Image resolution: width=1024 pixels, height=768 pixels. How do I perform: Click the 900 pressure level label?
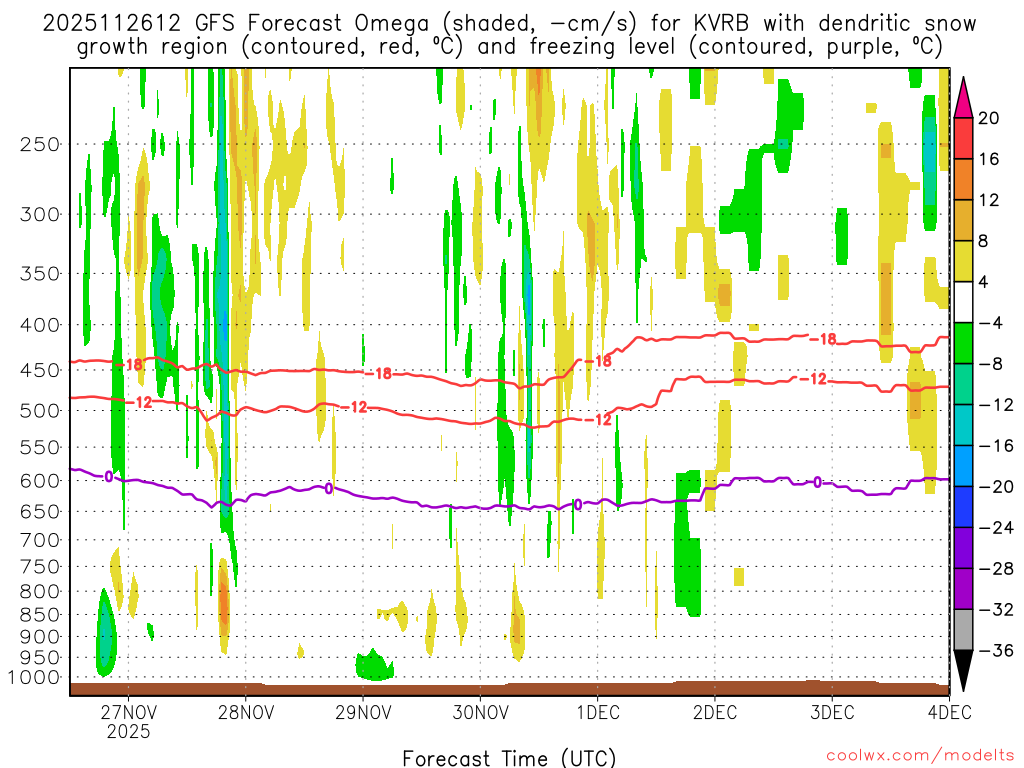[x=40, y=637]
